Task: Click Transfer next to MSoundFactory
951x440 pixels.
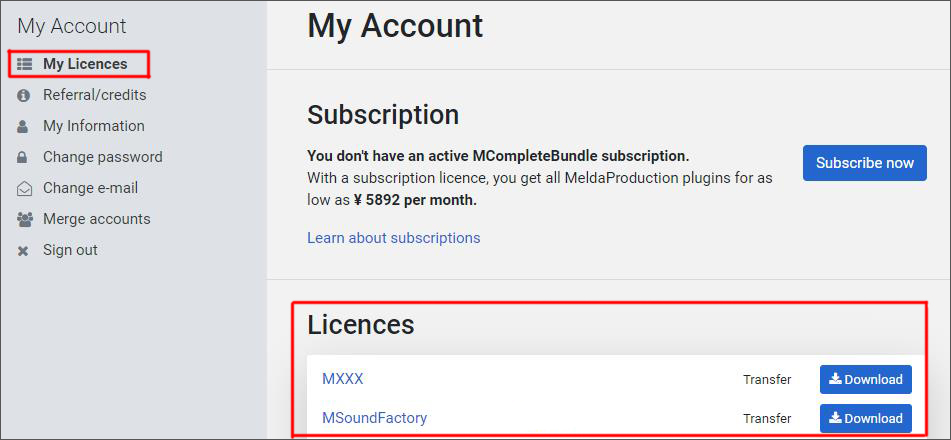Action: pyautogui.click(x=767, y=419)
